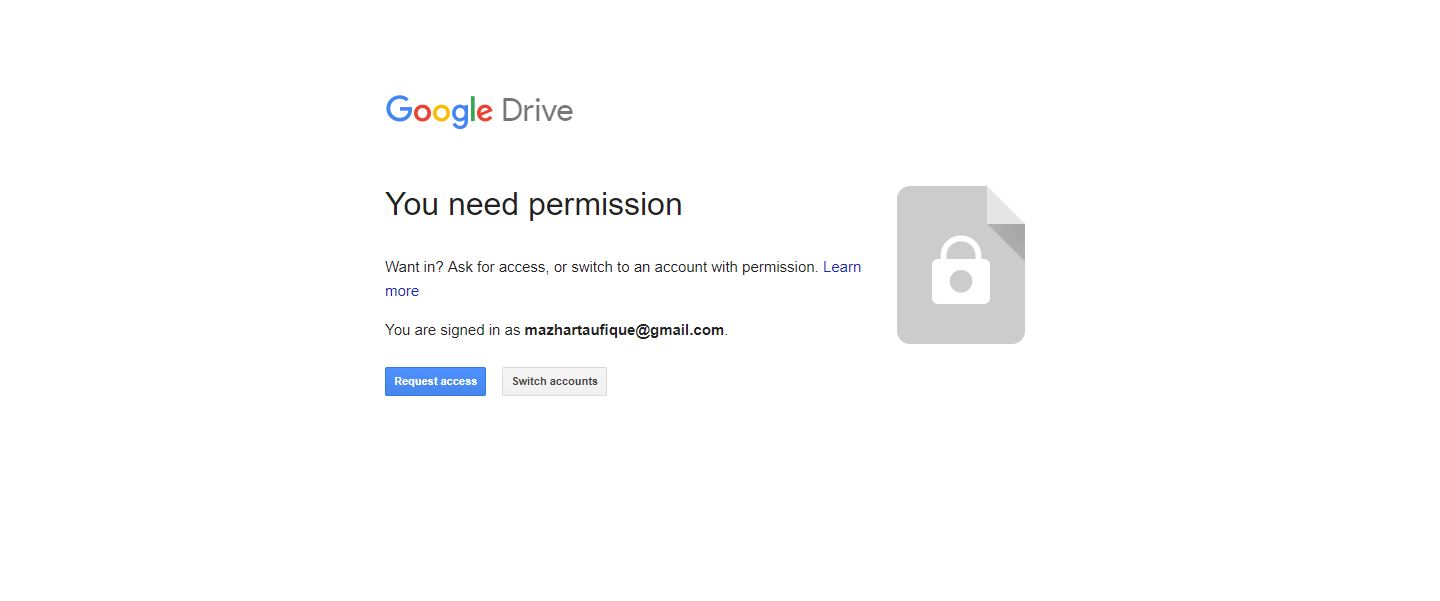The image size is (1440, 601).
Task: Click the Google Drive logo
Action: pos(479,111)
